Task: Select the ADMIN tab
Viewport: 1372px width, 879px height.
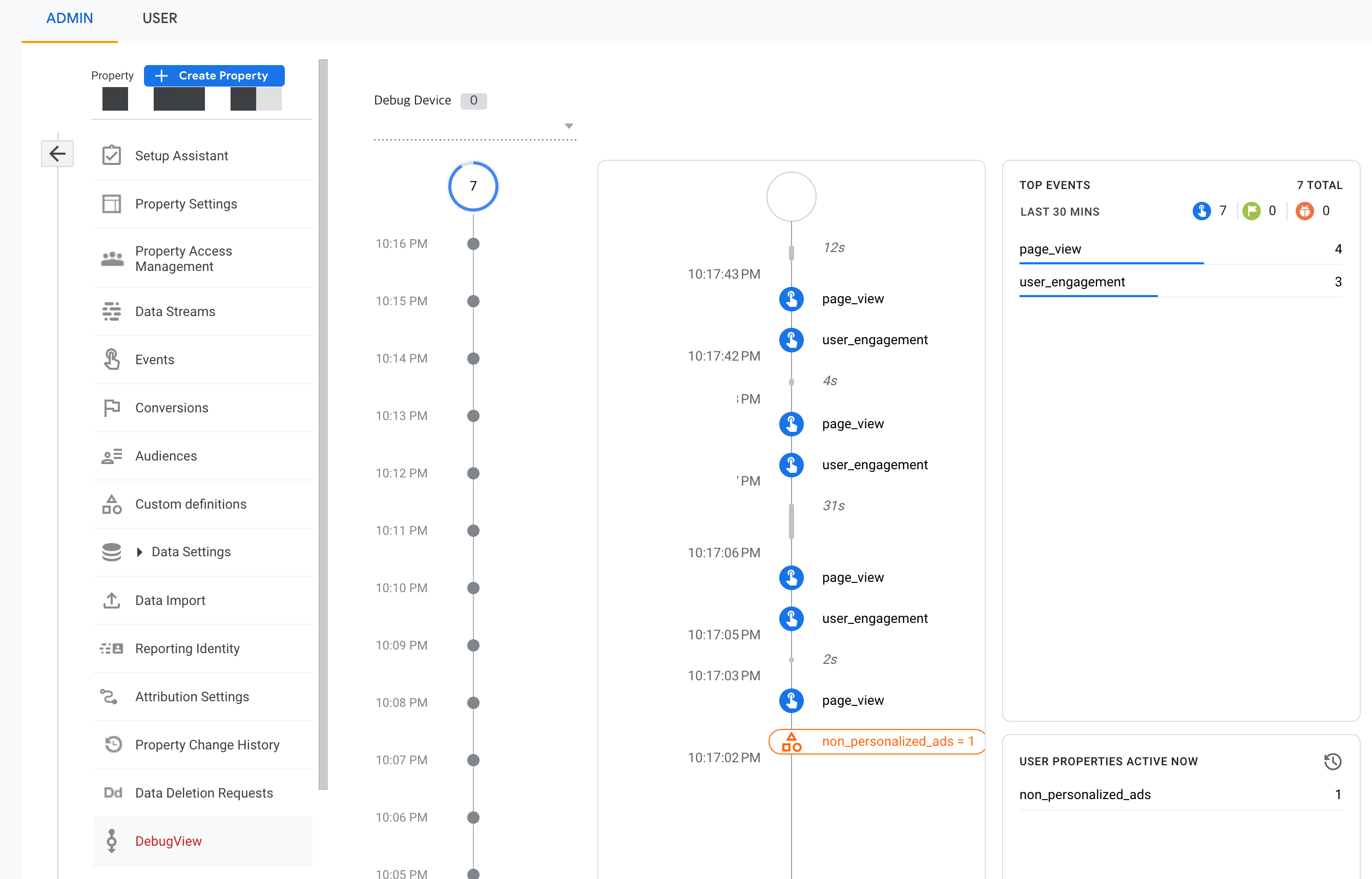Action: 69,18
